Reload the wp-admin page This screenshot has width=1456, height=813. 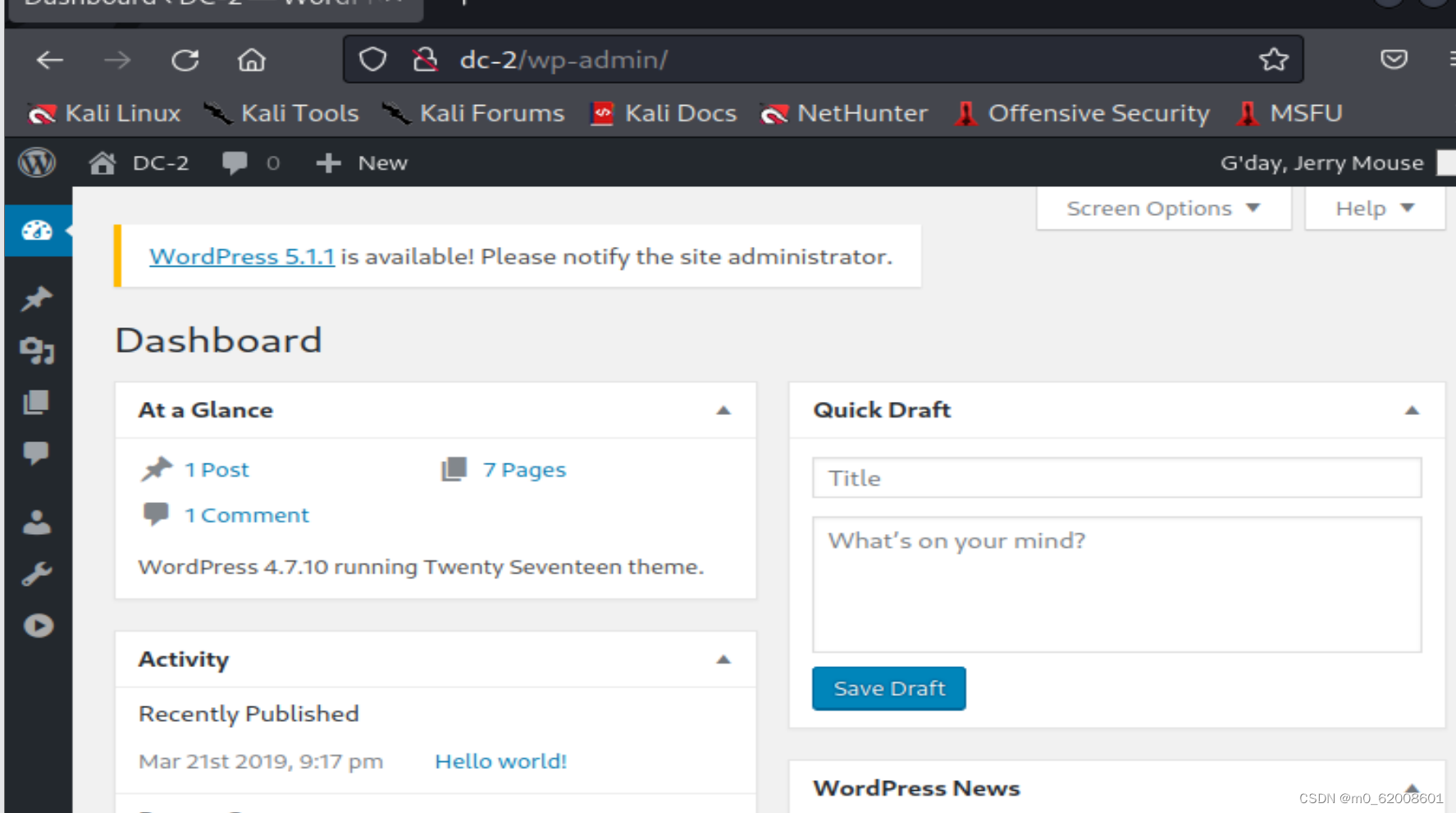coord(185,60)
